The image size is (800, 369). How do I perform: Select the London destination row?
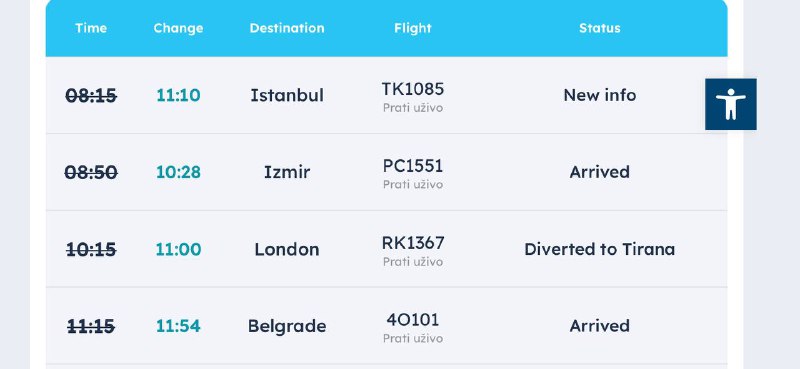coord(386,249)
